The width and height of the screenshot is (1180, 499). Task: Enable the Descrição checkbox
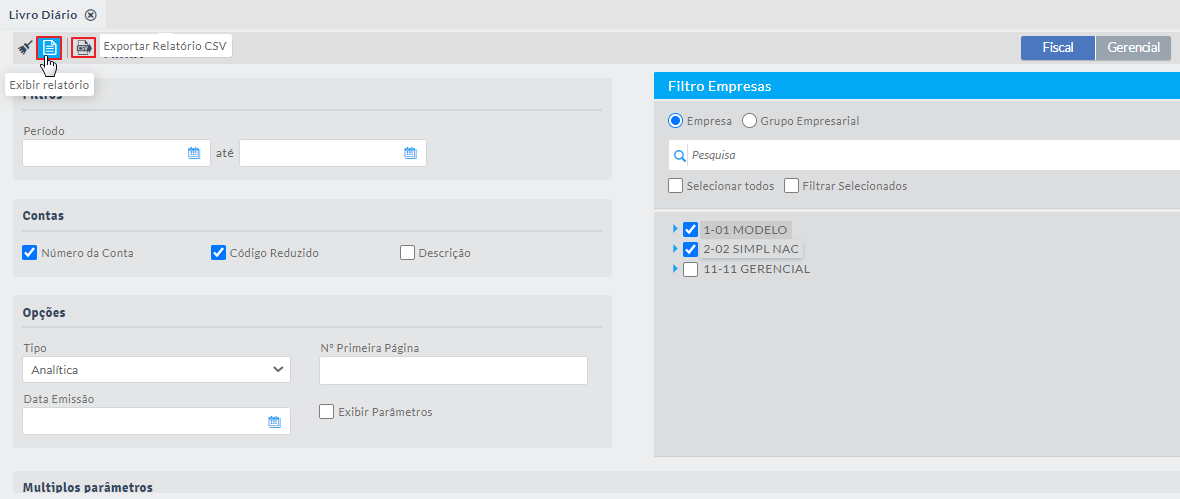tap(407, 253)
